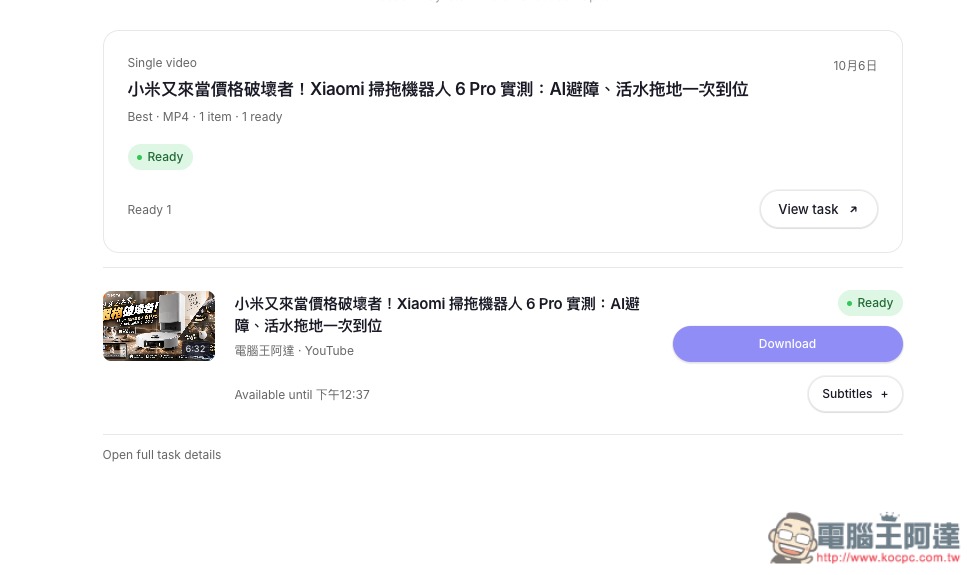Click the 'Single video' label
This screenshot has width=973, height=575.
162,63
